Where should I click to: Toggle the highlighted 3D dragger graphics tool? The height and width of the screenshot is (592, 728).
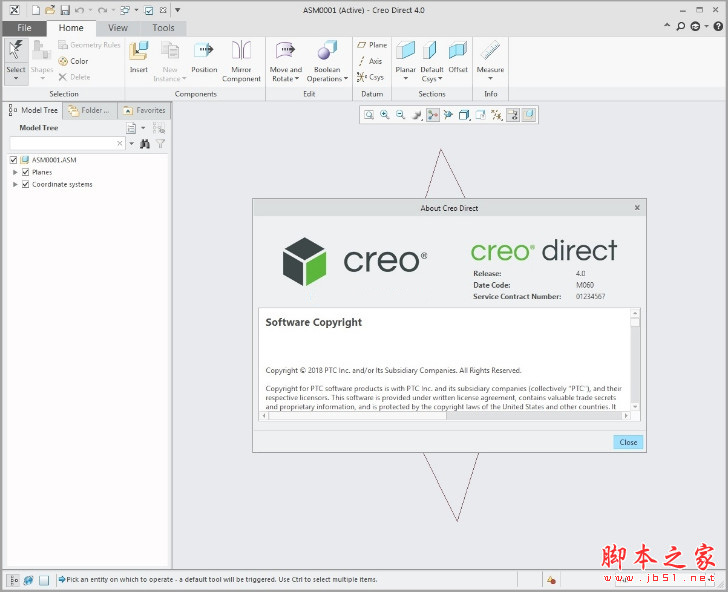click(433, 115)
